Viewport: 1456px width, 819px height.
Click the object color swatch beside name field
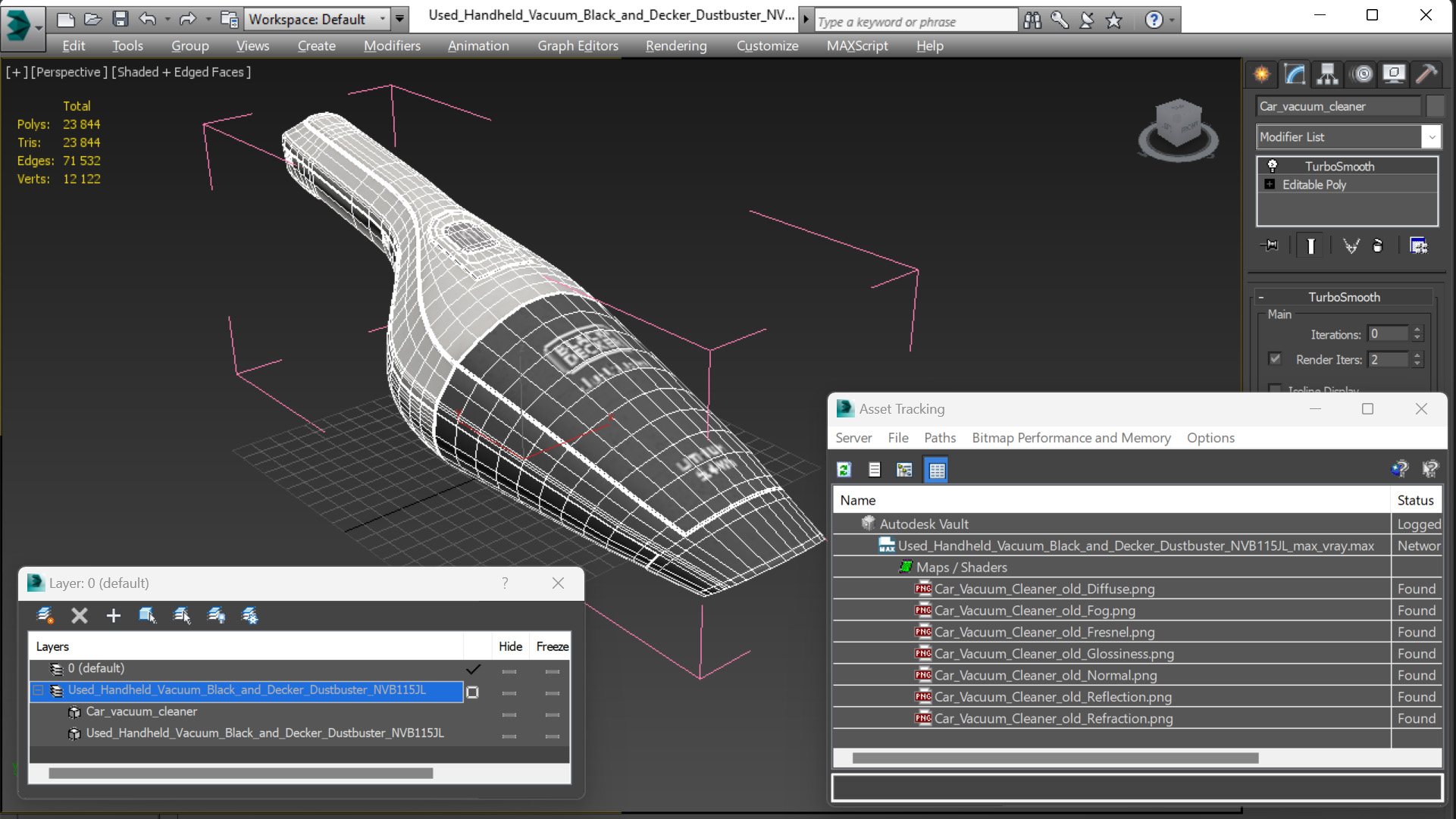click(1434, 106)
